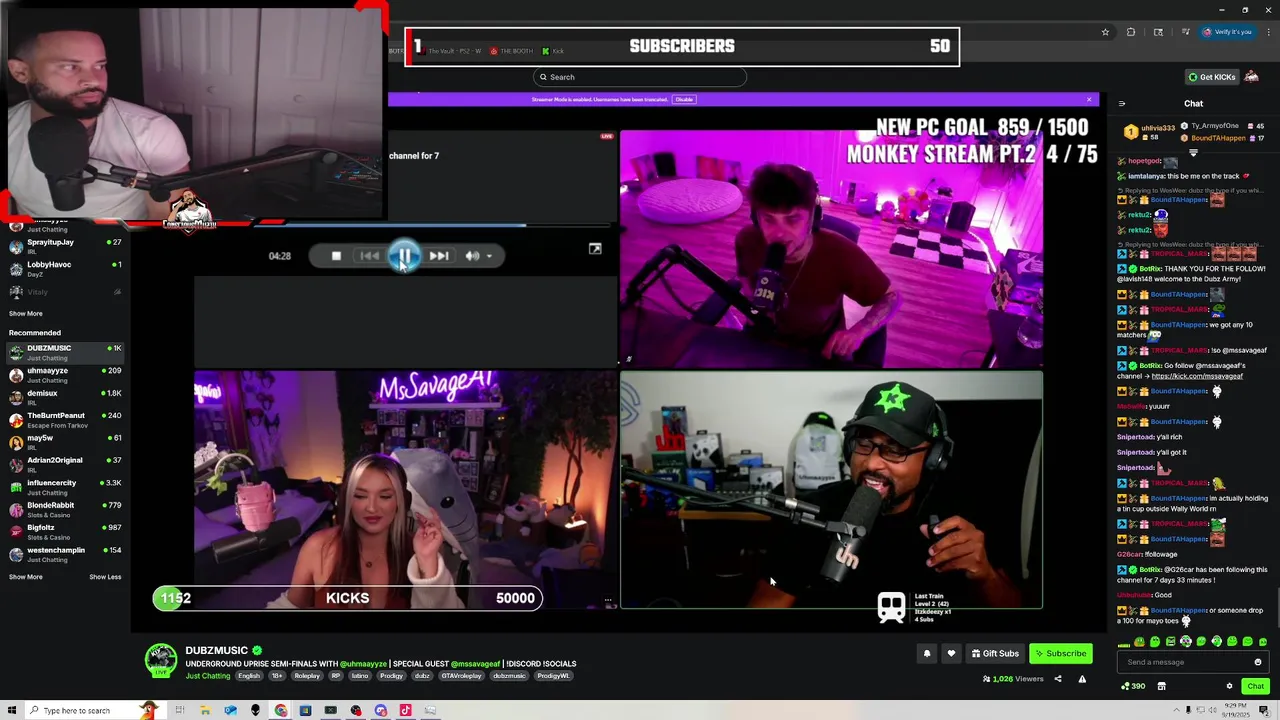The image size is (1280, 720).
Task: Open uhmaayyze recommended channel
Action: pos(65,375)
